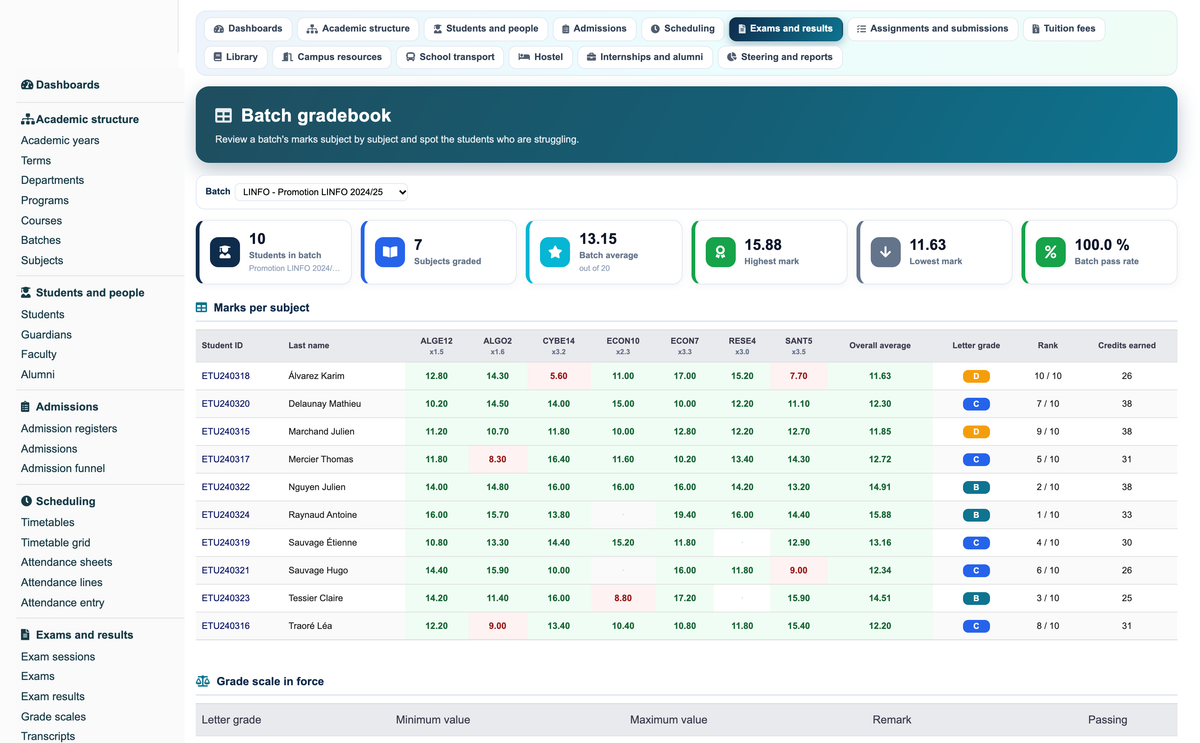
Task: Open student ETU240317 record
Action: pyautogui.click(x=226, y=460)
